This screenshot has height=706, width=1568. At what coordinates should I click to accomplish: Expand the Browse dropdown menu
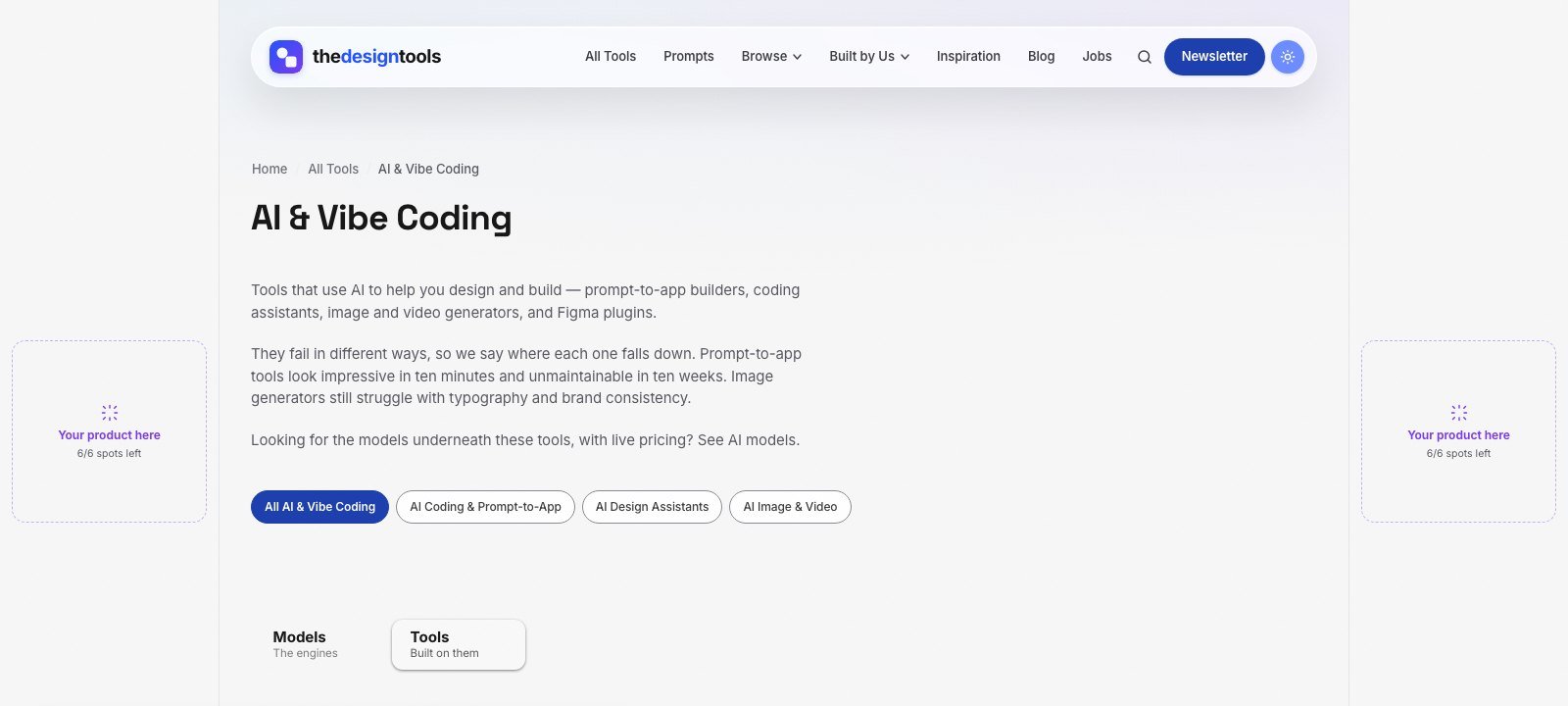point(771,57)
